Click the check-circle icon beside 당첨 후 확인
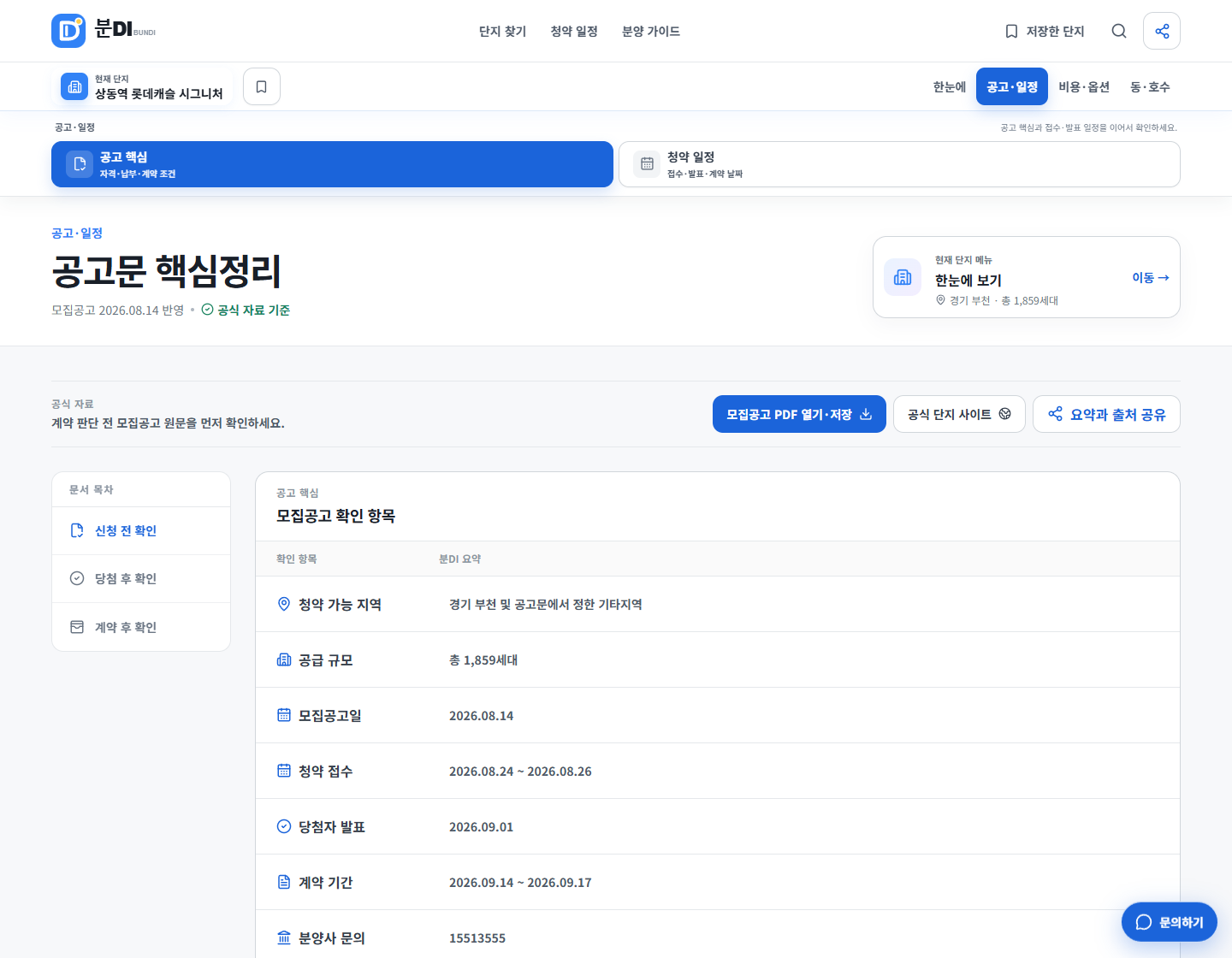Screen dimensions: 1232x958 [x=77, y=578]
